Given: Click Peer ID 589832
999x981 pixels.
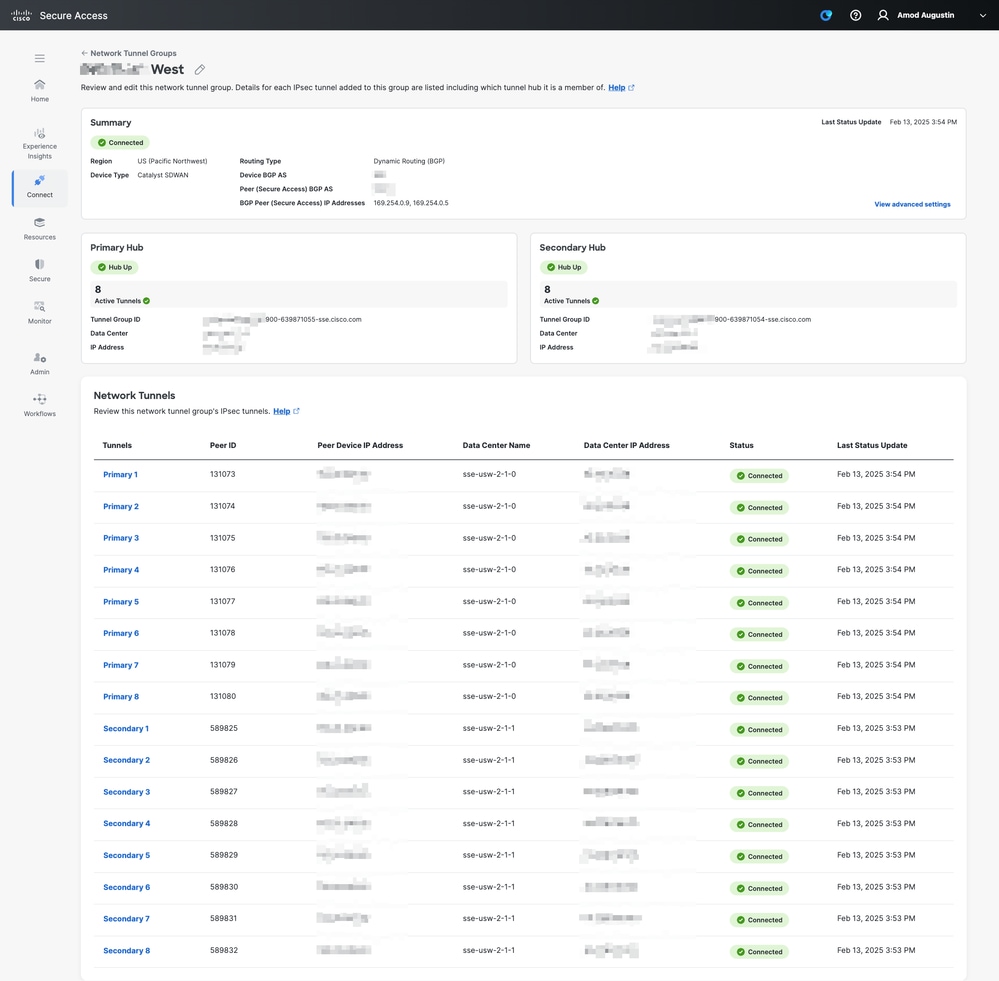Looking at the screenshot, I should pos(224,950).
